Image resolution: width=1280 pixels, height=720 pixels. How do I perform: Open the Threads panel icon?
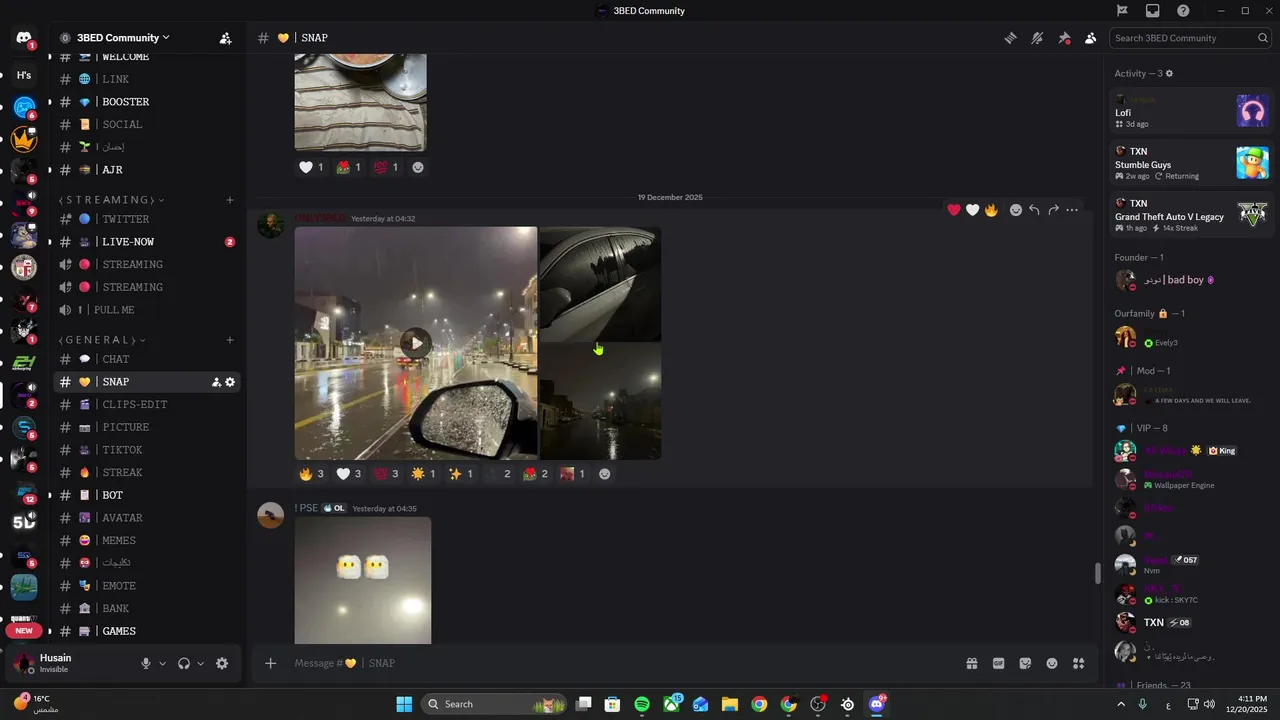click(x=1011, y=38)
